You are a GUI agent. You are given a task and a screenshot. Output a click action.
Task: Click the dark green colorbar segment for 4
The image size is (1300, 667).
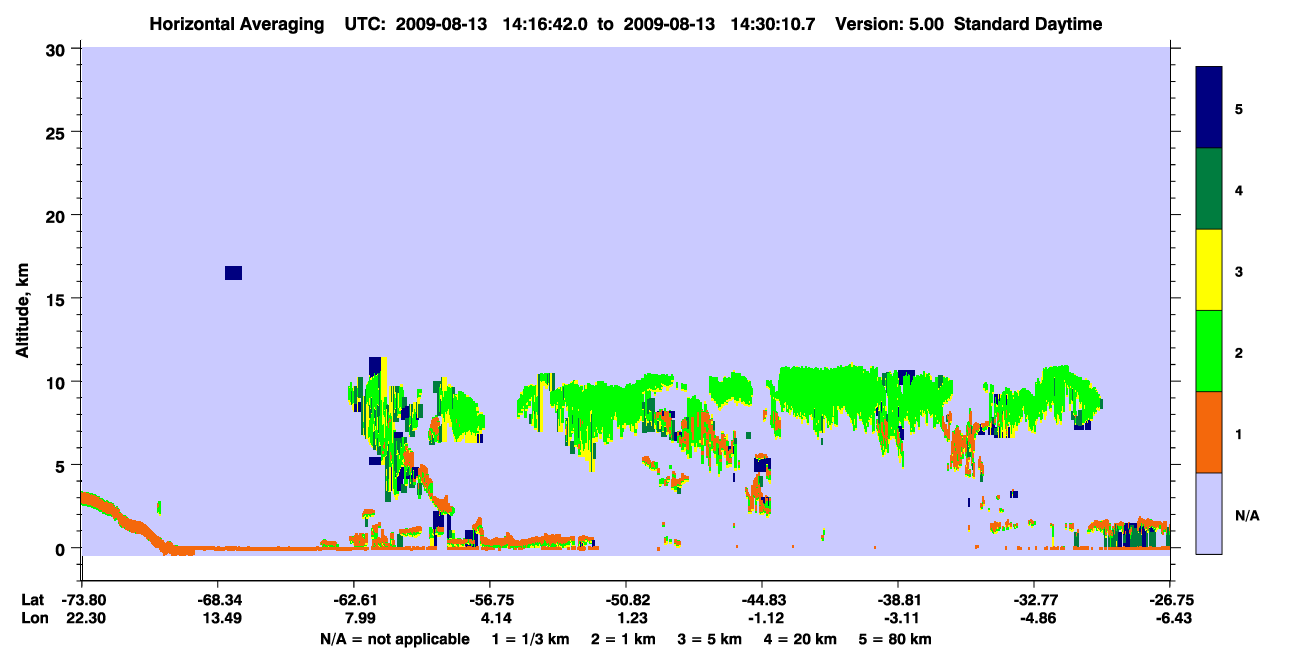[x=1209, y=189]
